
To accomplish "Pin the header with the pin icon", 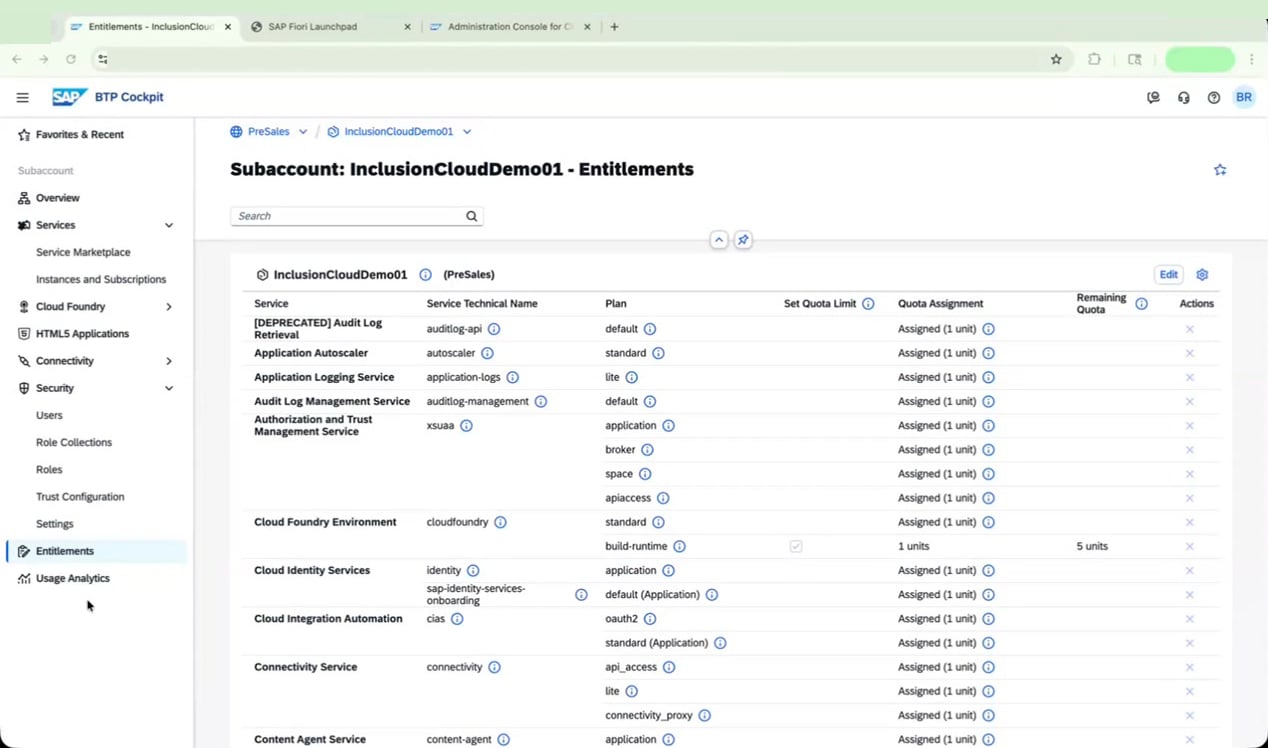I will [743, 240].
